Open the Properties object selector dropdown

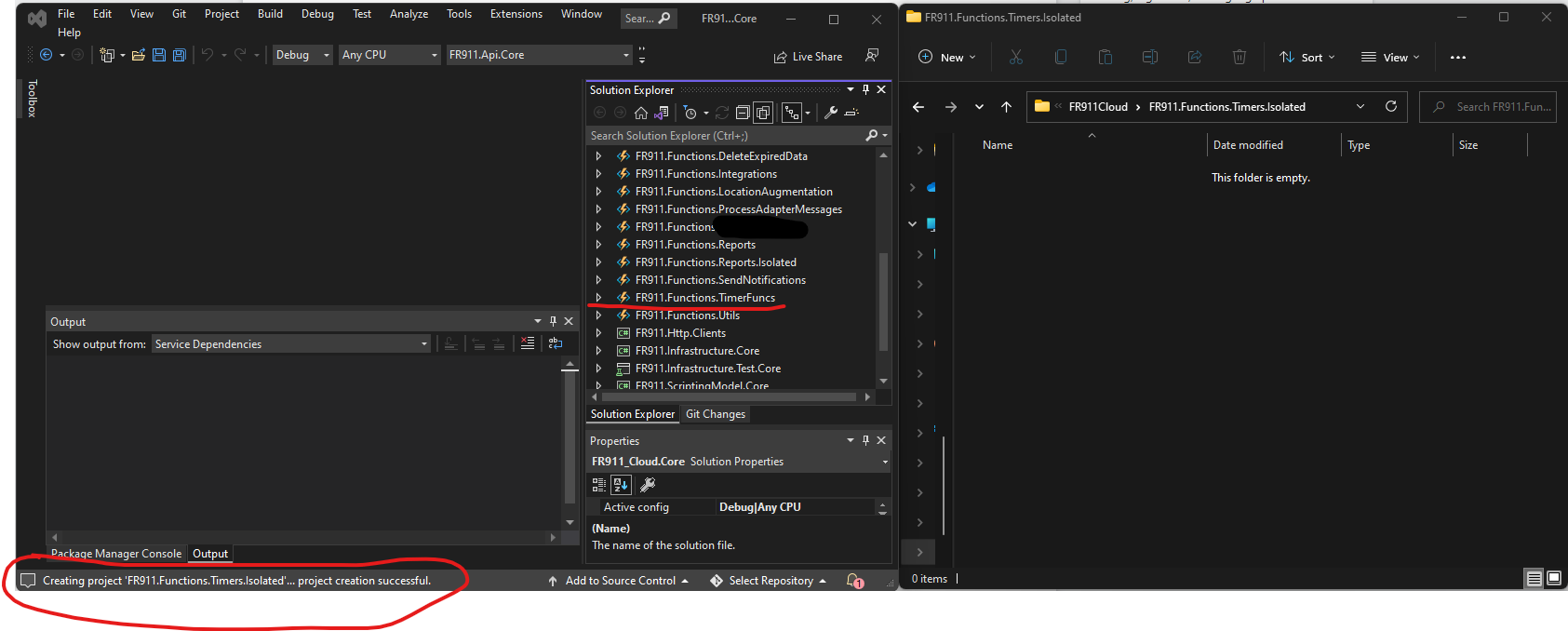[740, 462]
